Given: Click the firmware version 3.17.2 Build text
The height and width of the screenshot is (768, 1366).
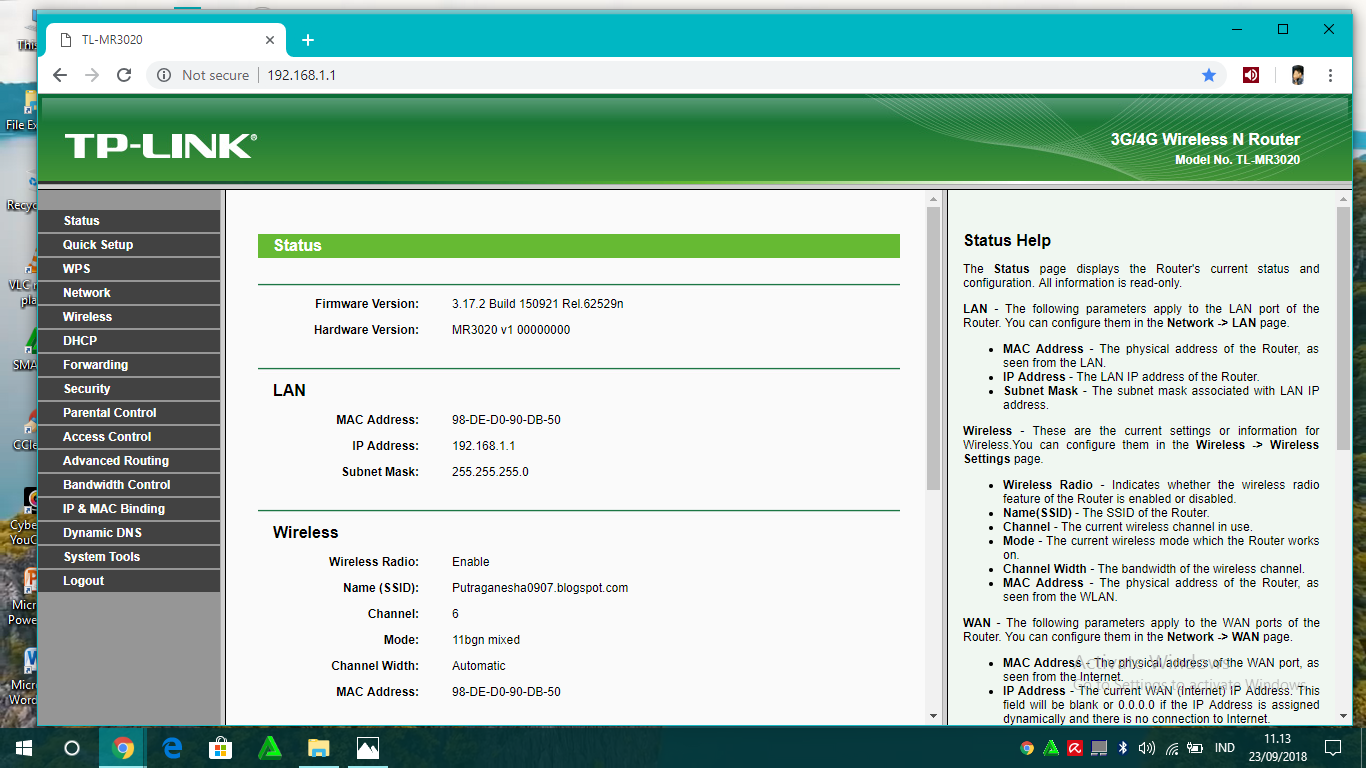Looking at the screenshot, I should coord(538,304).
